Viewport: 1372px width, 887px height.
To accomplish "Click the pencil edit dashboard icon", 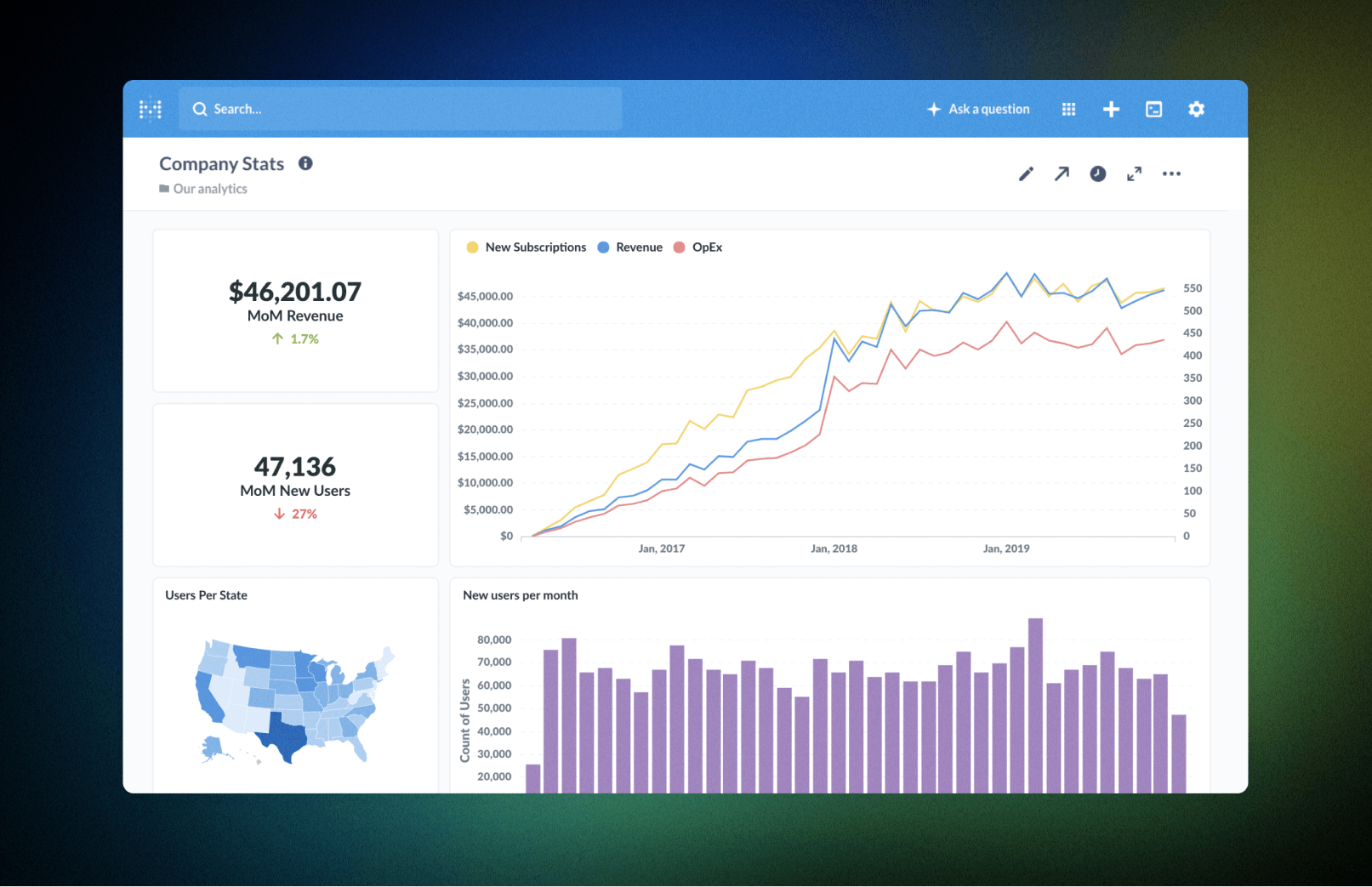I will 1026,173.
